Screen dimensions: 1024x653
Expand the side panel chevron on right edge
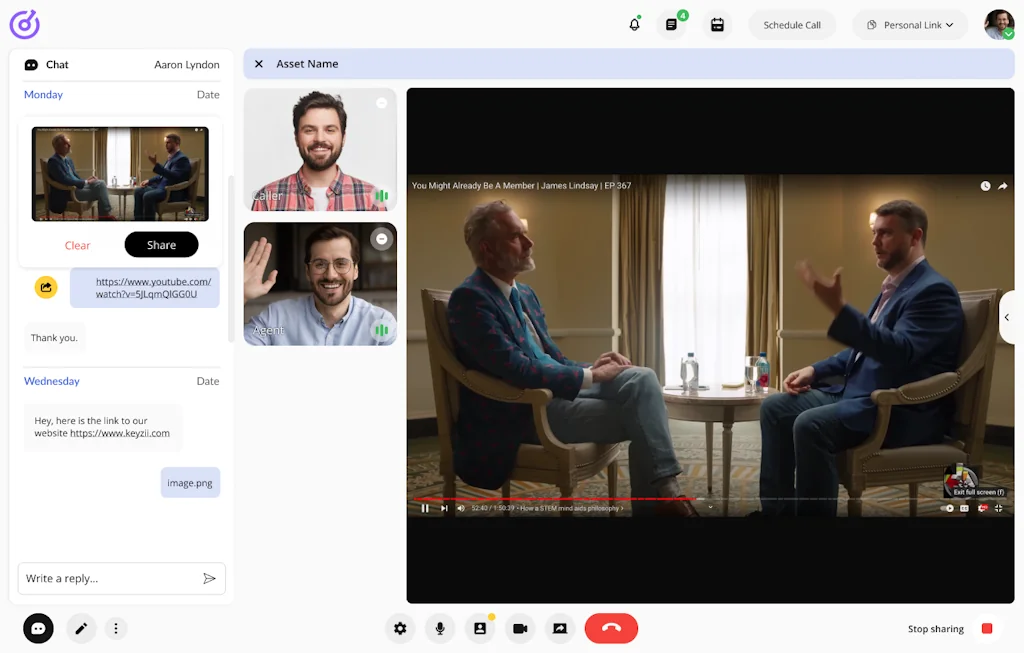[x=1007, y=318]
